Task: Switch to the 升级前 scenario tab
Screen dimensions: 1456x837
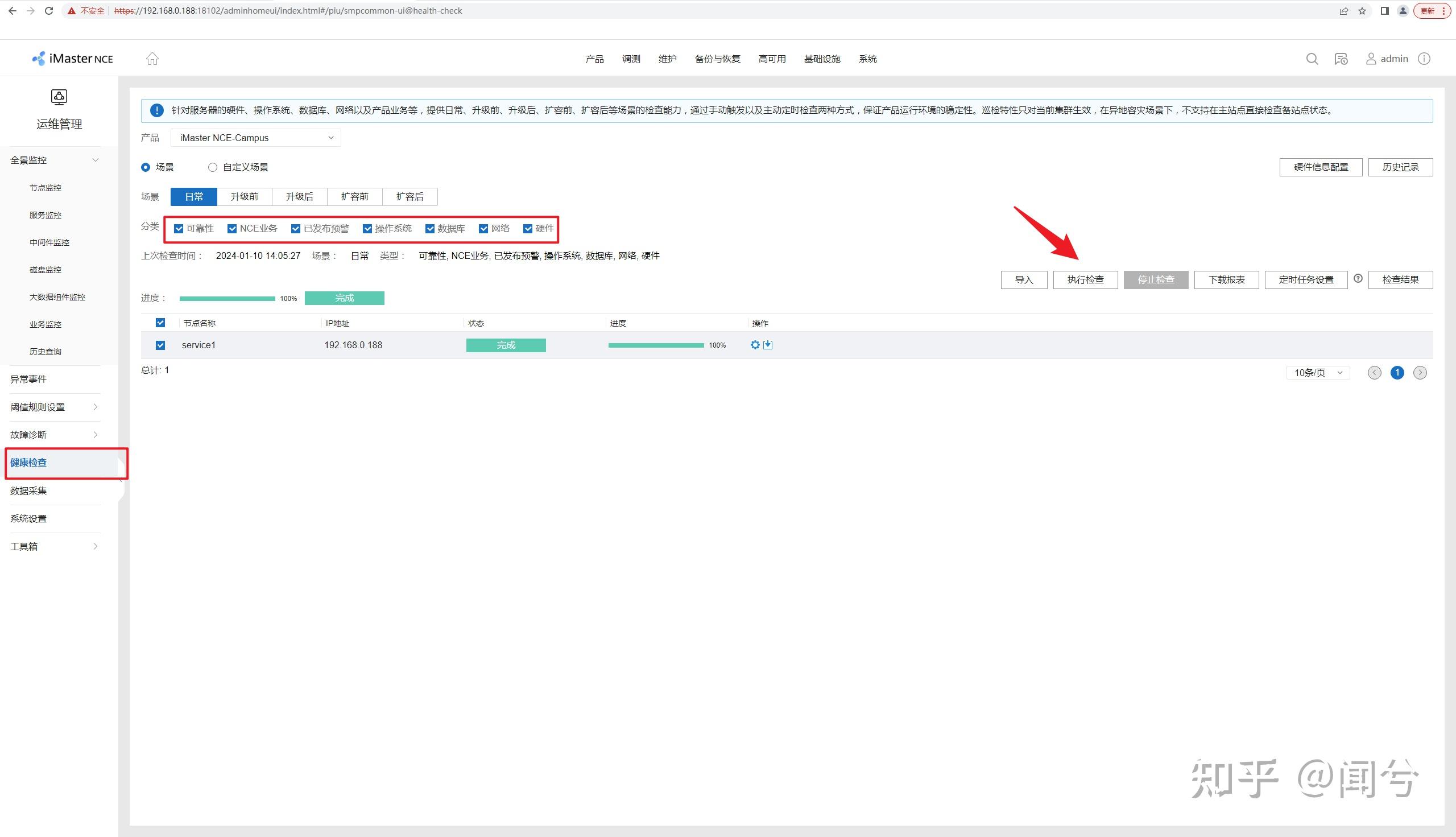Action: click(244, 197)
